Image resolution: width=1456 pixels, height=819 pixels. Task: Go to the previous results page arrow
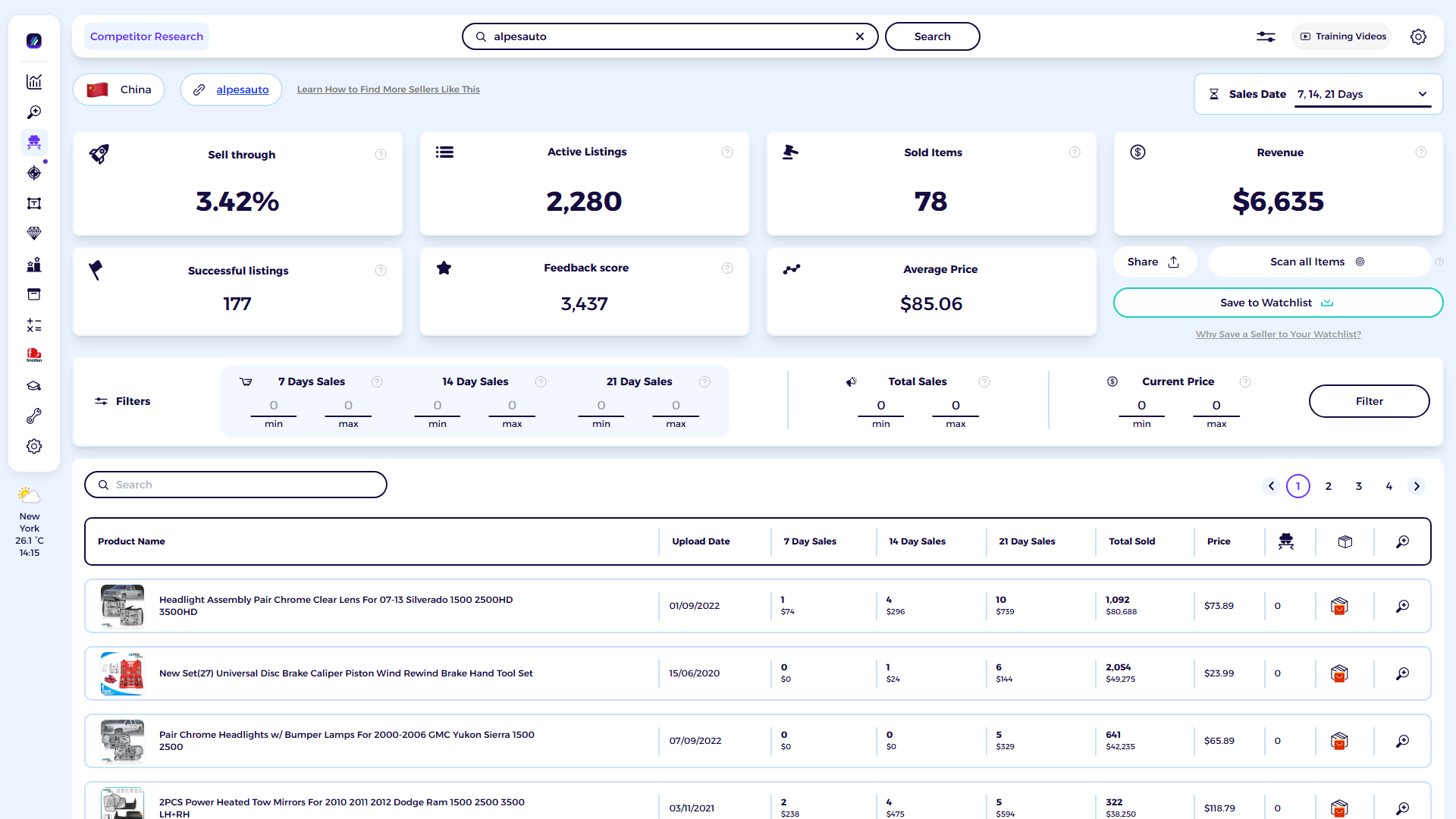coord(1272,486)
